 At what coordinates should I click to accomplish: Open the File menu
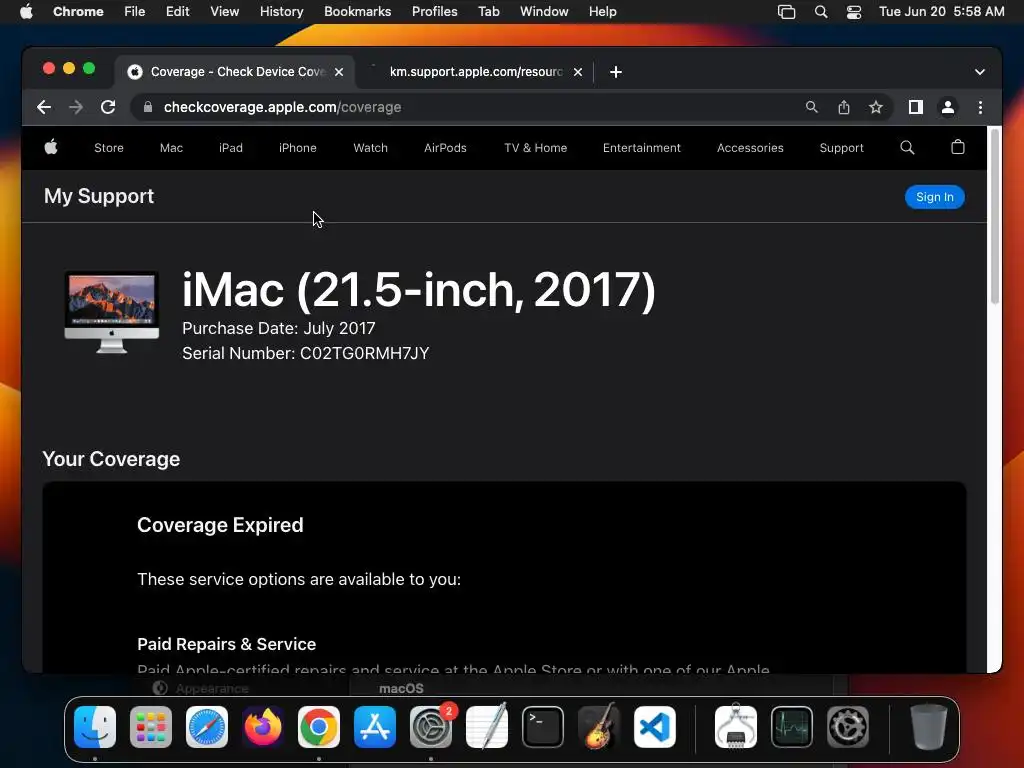(135, 12)
